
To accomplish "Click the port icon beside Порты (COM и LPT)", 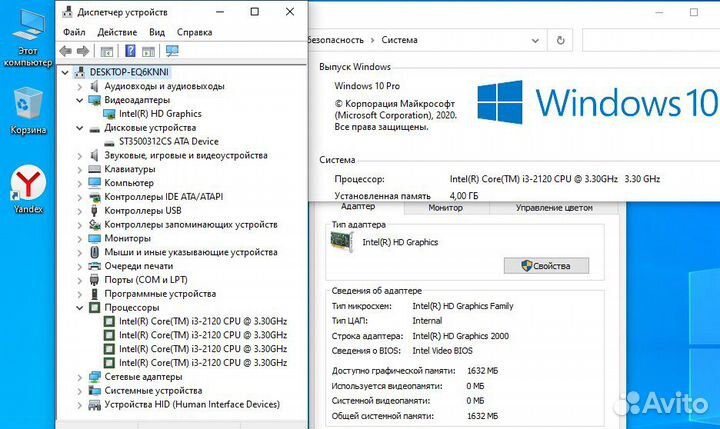I will [x=94, y=280].
